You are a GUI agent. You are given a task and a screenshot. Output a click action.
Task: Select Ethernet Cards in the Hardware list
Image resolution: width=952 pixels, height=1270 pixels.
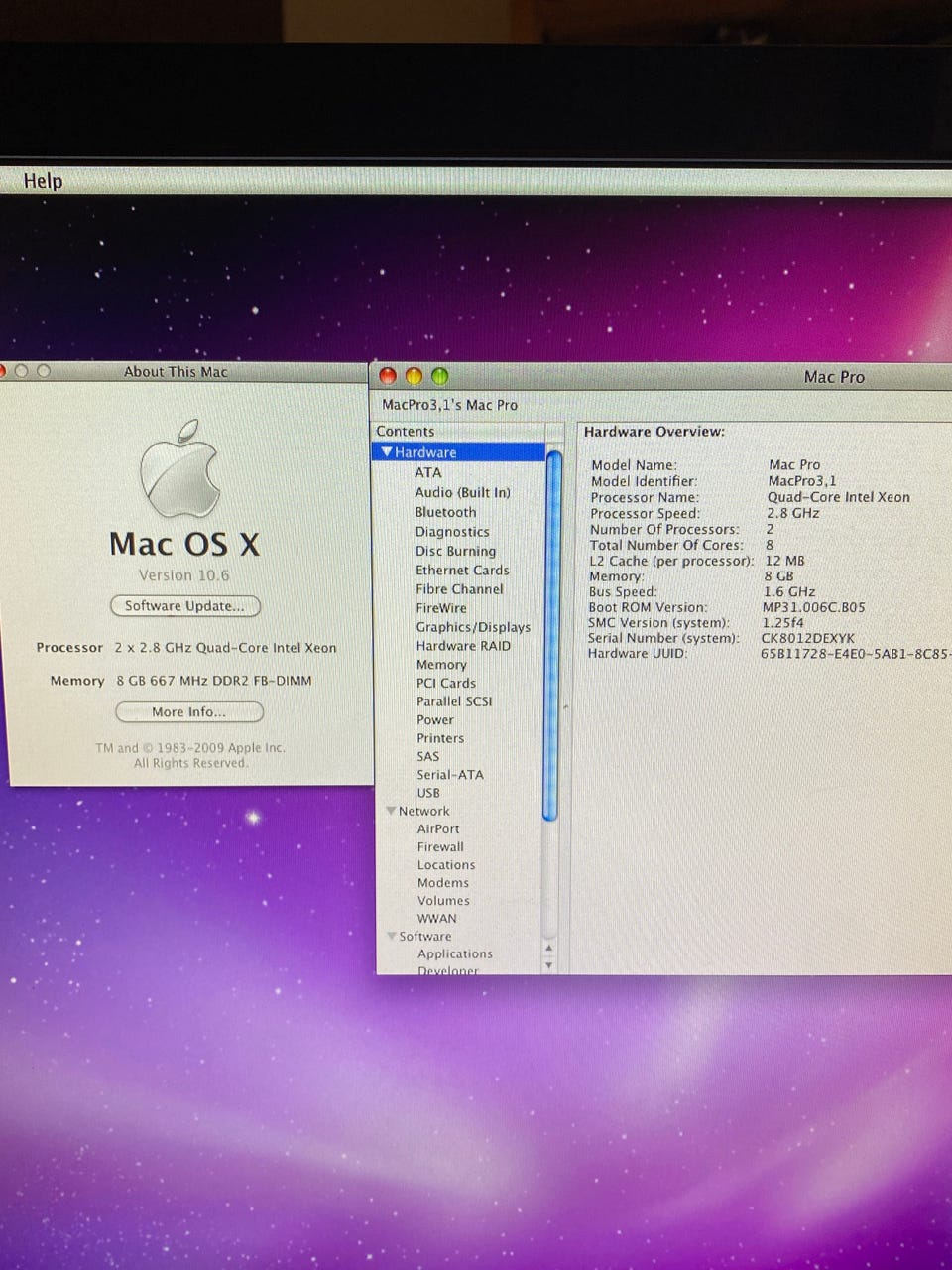click(x=462, y=571)
